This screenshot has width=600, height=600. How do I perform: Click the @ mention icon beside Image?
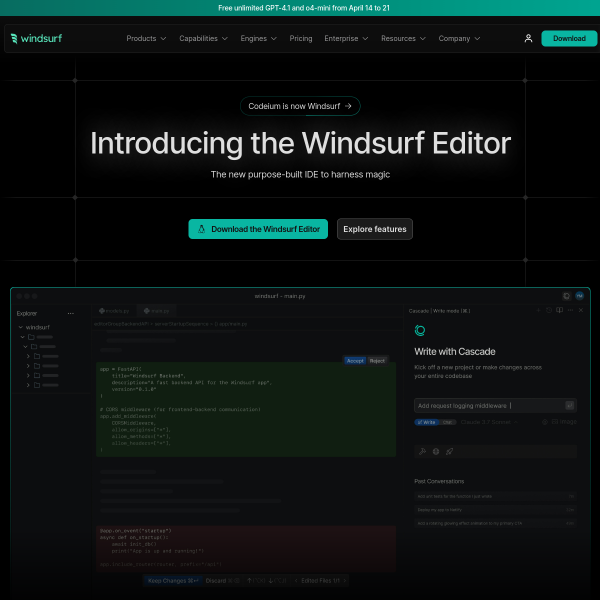(x=545, y=422)
